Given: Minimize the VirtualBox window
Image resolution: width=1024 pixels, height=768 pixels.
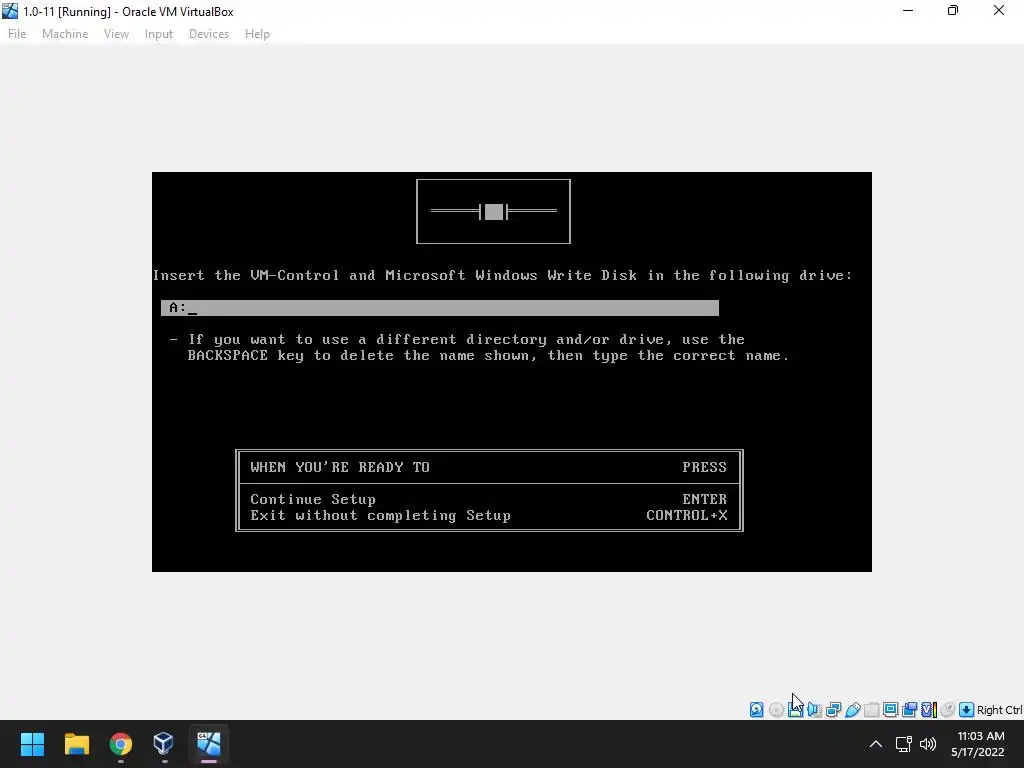Looking at the screenshot, I should (908, 11).
